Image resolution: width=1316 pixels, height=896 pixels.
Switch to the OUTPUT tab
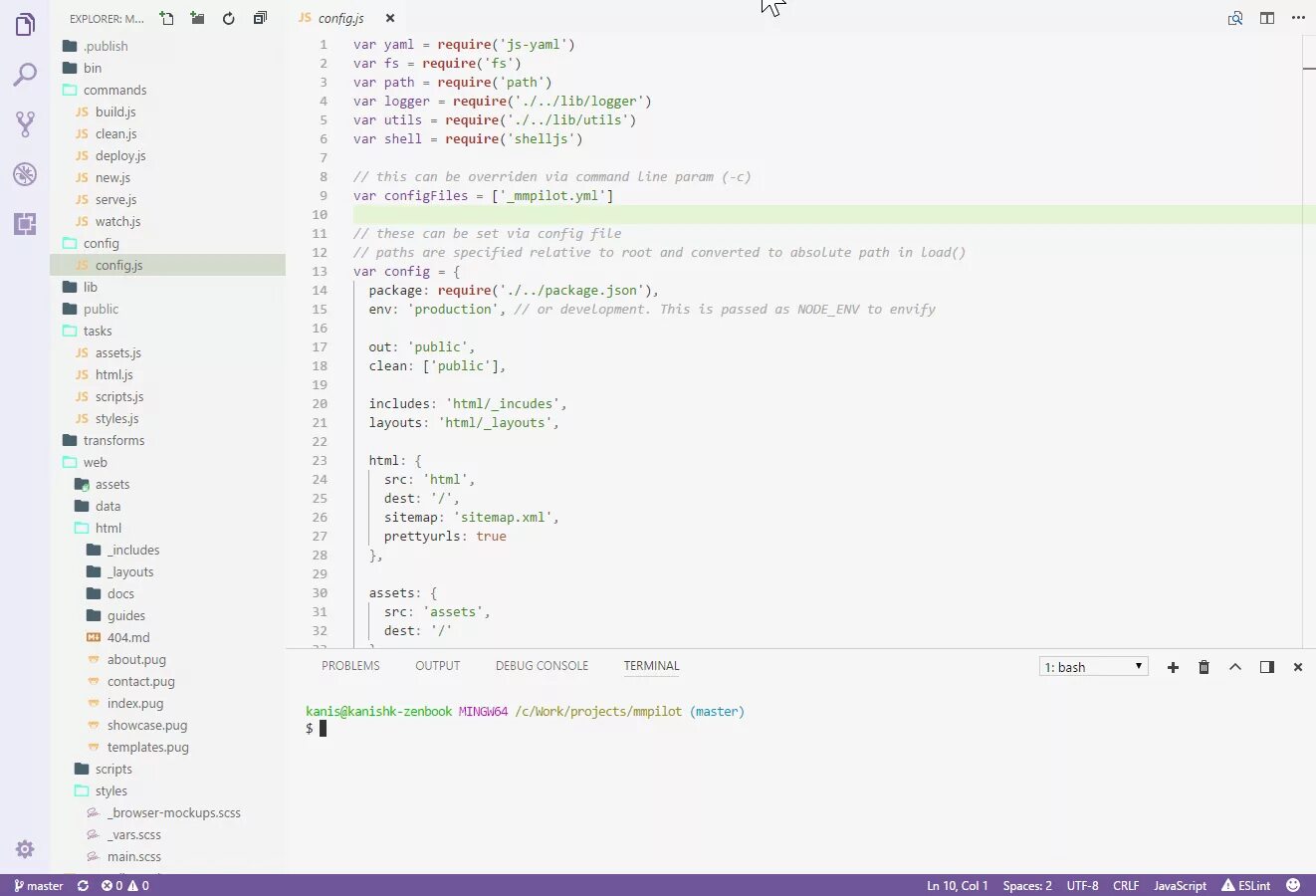438,666
